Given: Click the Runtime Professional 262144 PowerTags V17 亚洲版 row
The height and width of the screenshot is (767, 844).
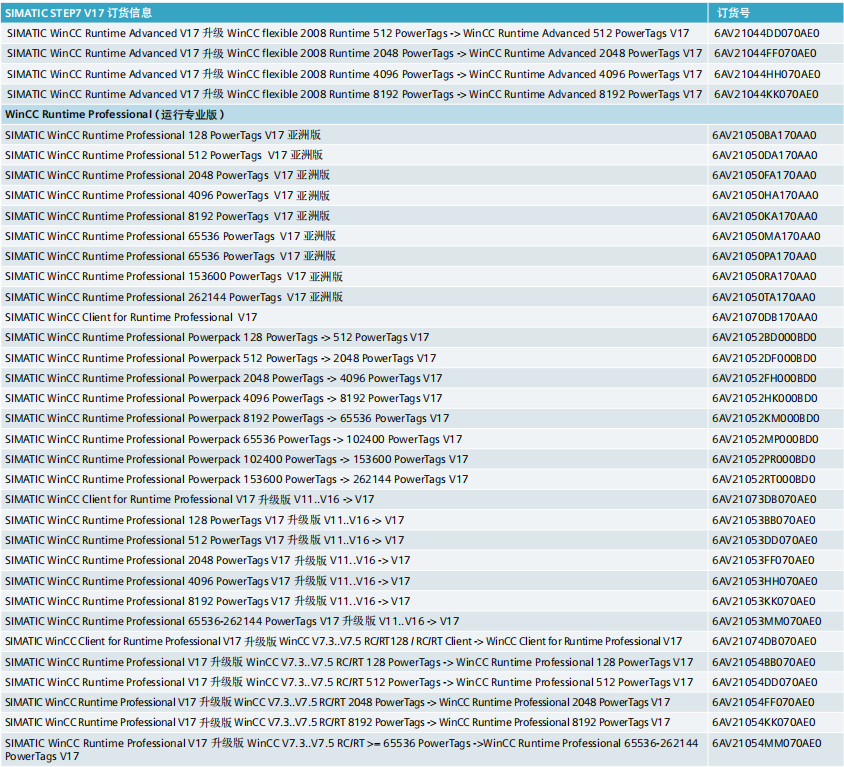Looking at the screenshot, I should [x=174, y=297].
